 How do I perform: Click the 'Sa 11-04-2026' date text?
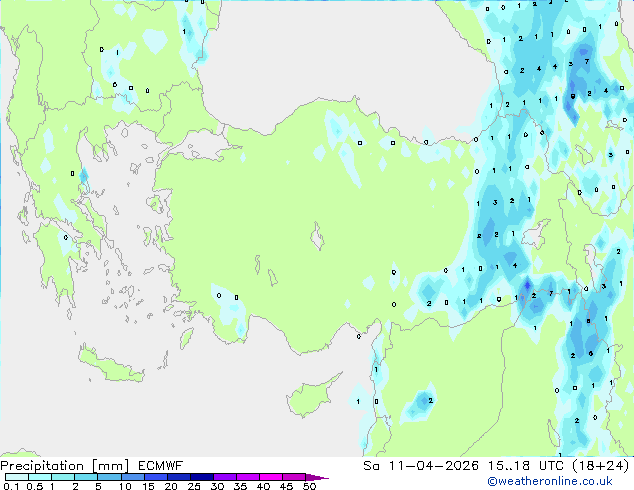pos(421,466)
